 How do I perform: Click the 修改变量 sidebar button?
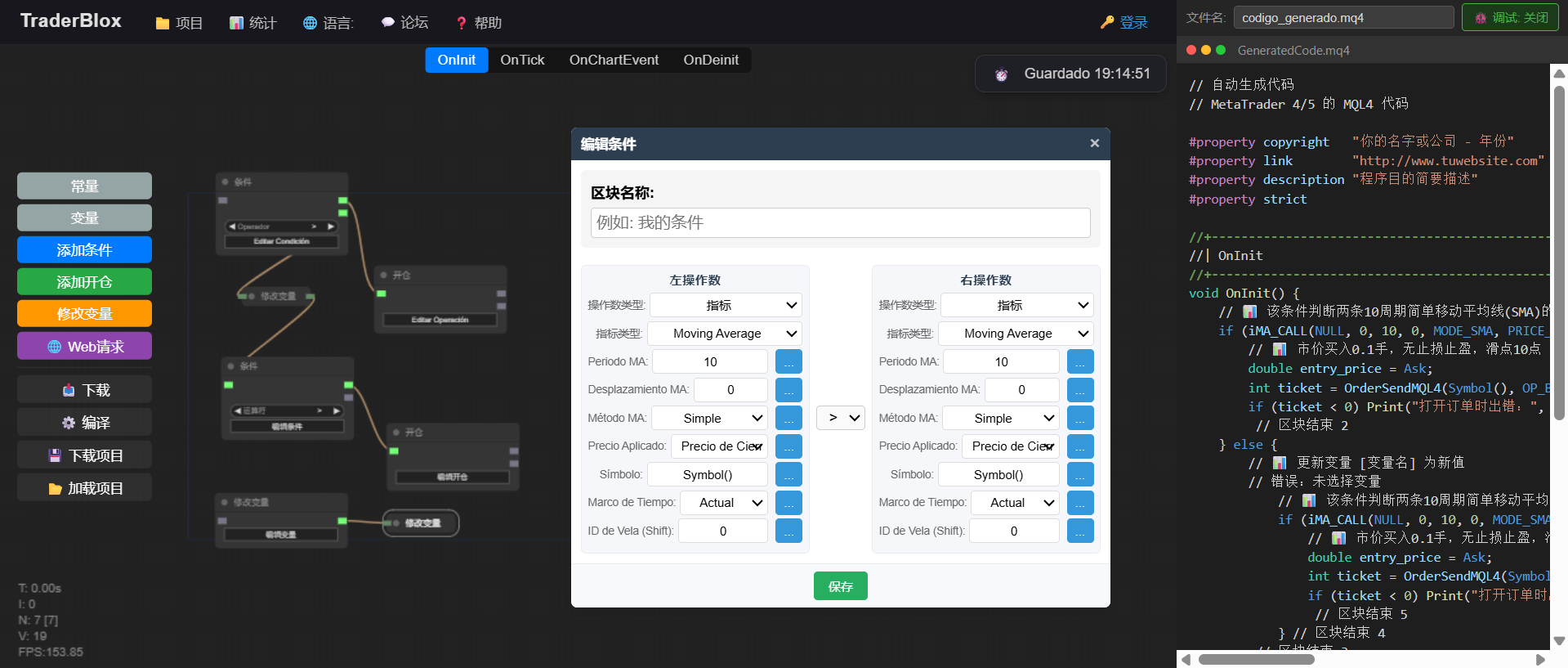(84, 313)
